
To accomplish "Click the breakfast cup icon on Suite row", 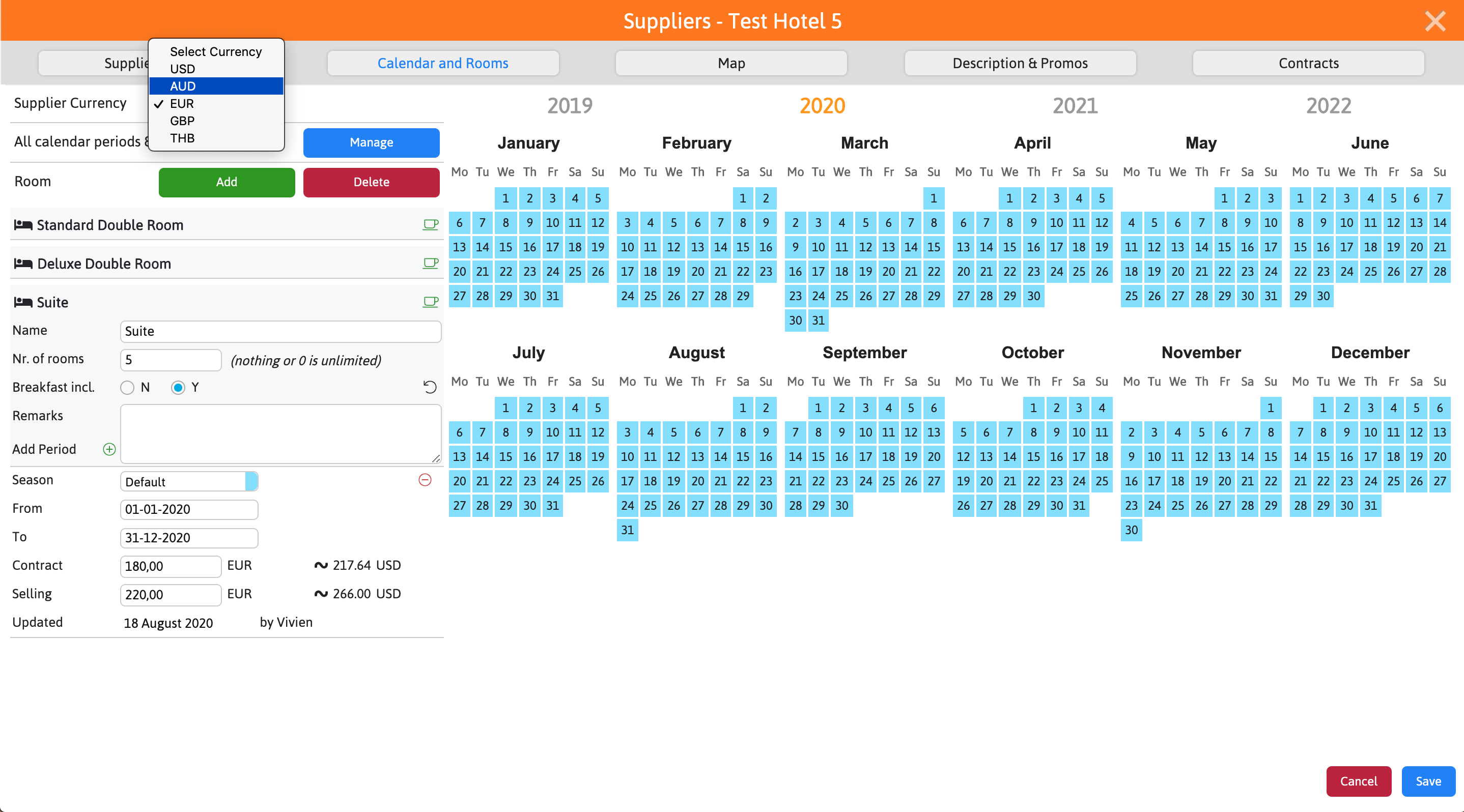I will tap(431, 302).
